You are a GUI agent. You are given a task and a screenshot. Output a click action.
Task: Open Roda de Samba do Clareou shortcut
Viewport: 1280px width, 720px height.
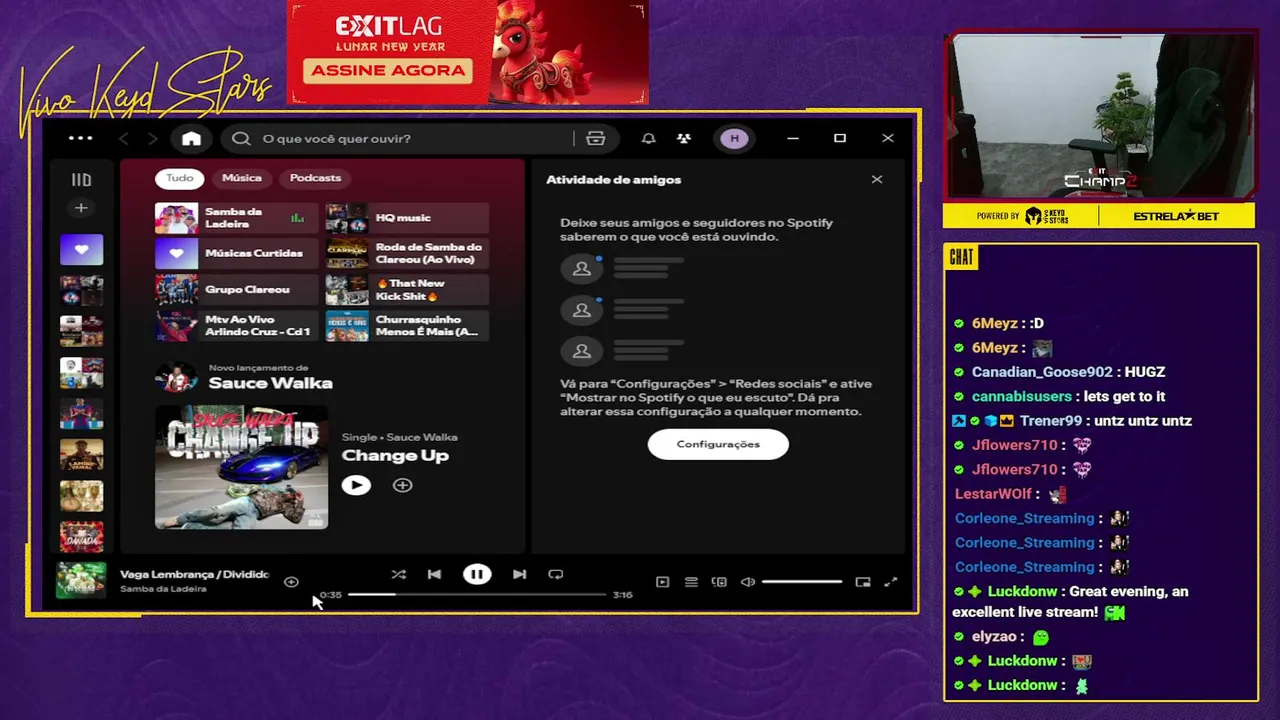(x=407, y=254)
